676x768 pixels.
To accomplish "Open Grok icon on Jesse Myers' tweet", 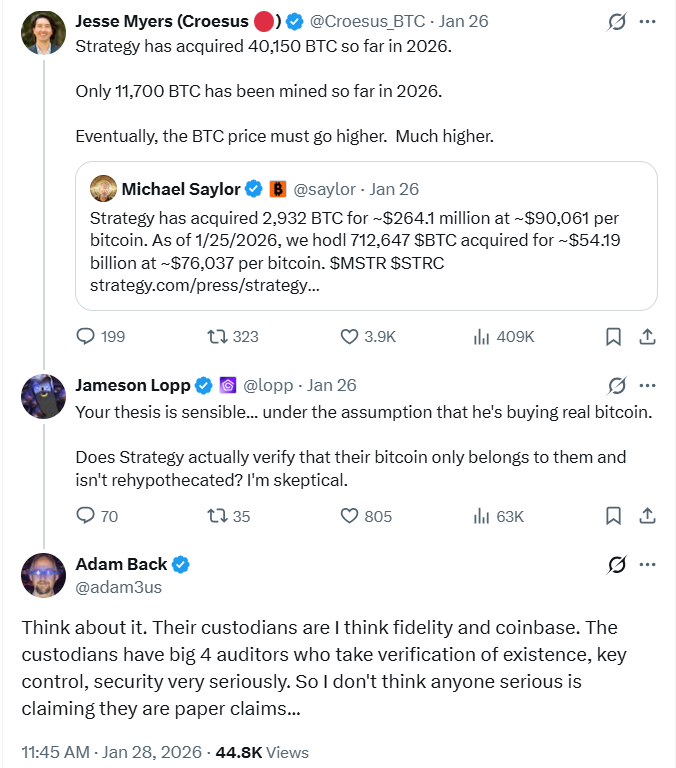I will click(617, 21).
